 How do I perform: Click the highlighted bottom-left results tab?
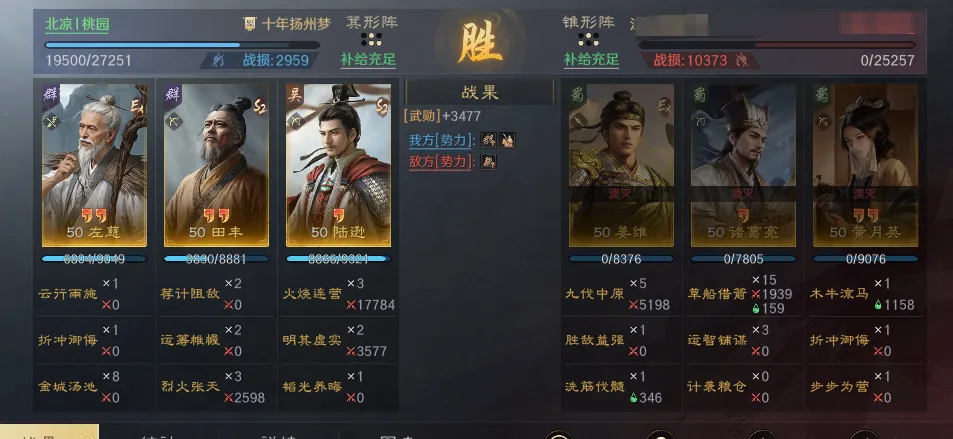(49, 432)
